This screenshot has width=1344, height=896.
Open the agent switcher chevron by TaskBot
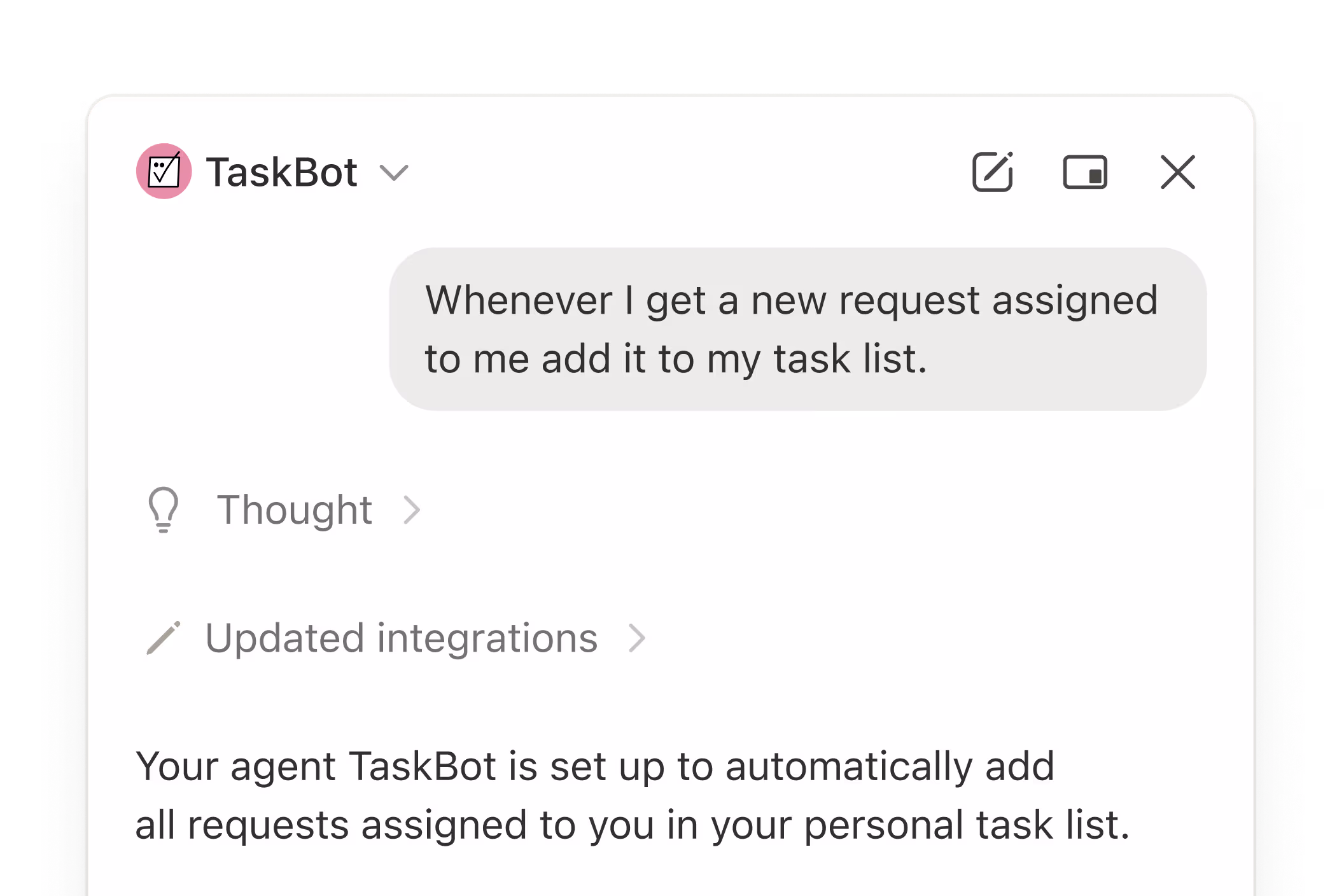click(395, 173)
